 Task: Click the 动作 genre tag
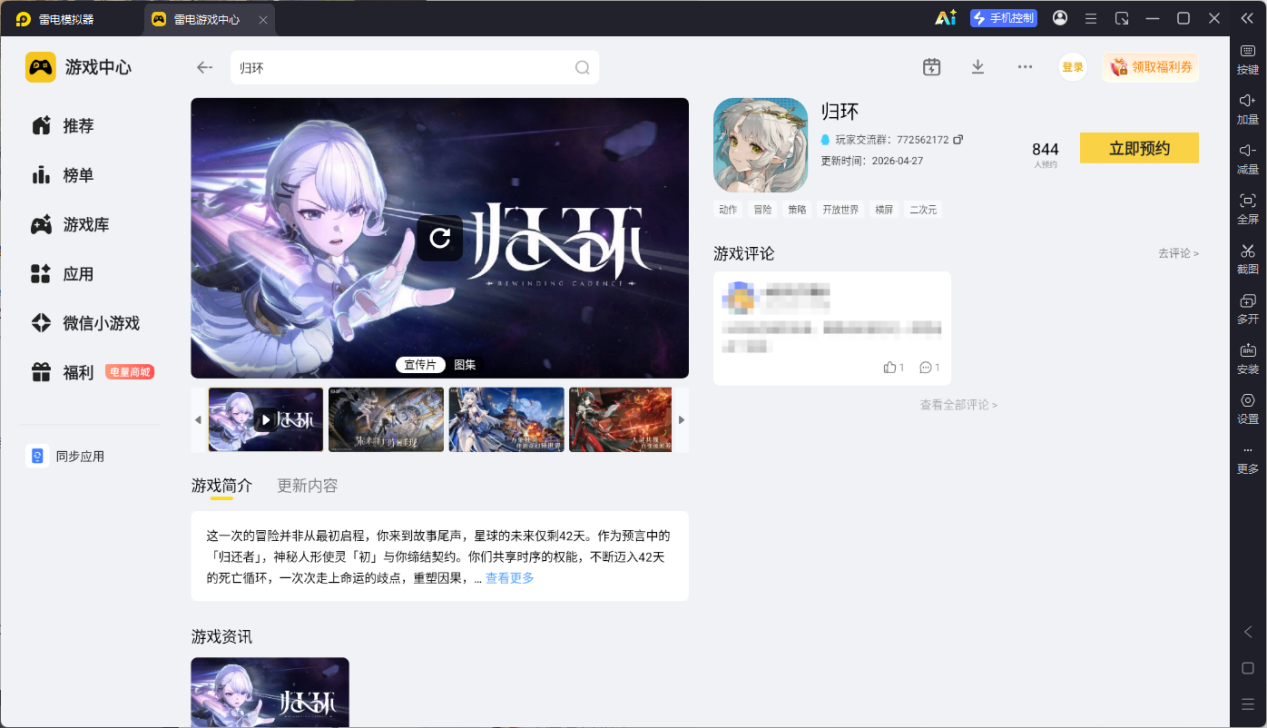[727, 210]
